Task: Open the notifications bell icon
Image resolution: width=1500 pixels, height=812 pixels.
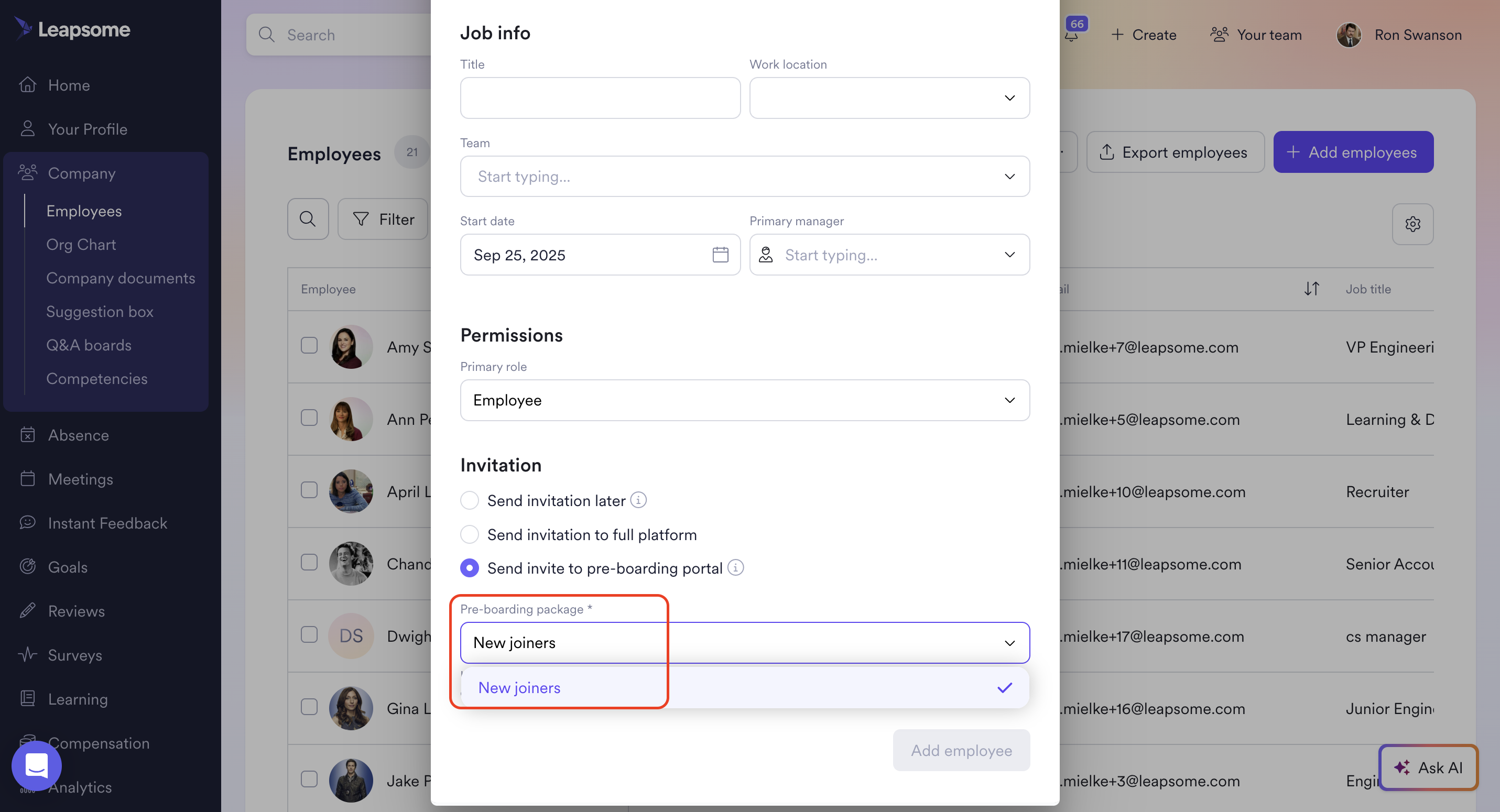Action: (x=1071, y=36)
